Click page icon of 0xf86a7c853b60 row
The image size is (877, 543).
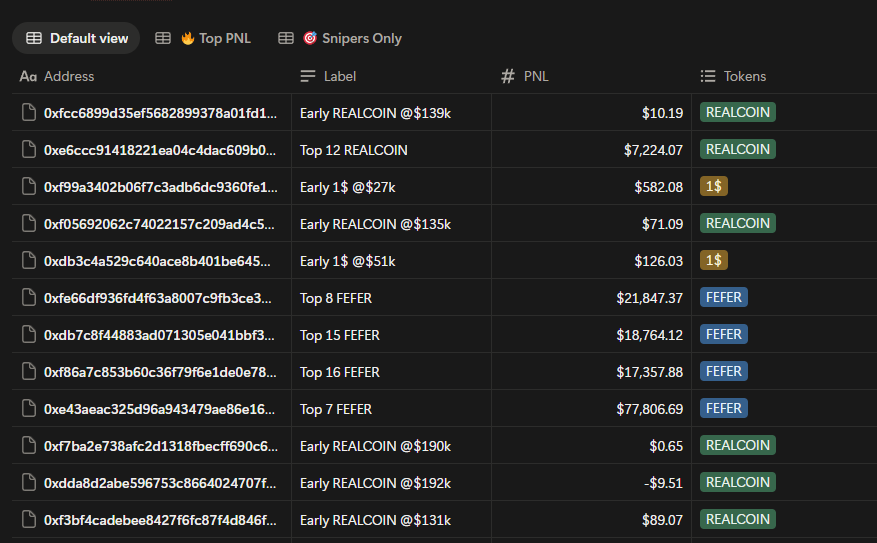[x=29, y=371]
